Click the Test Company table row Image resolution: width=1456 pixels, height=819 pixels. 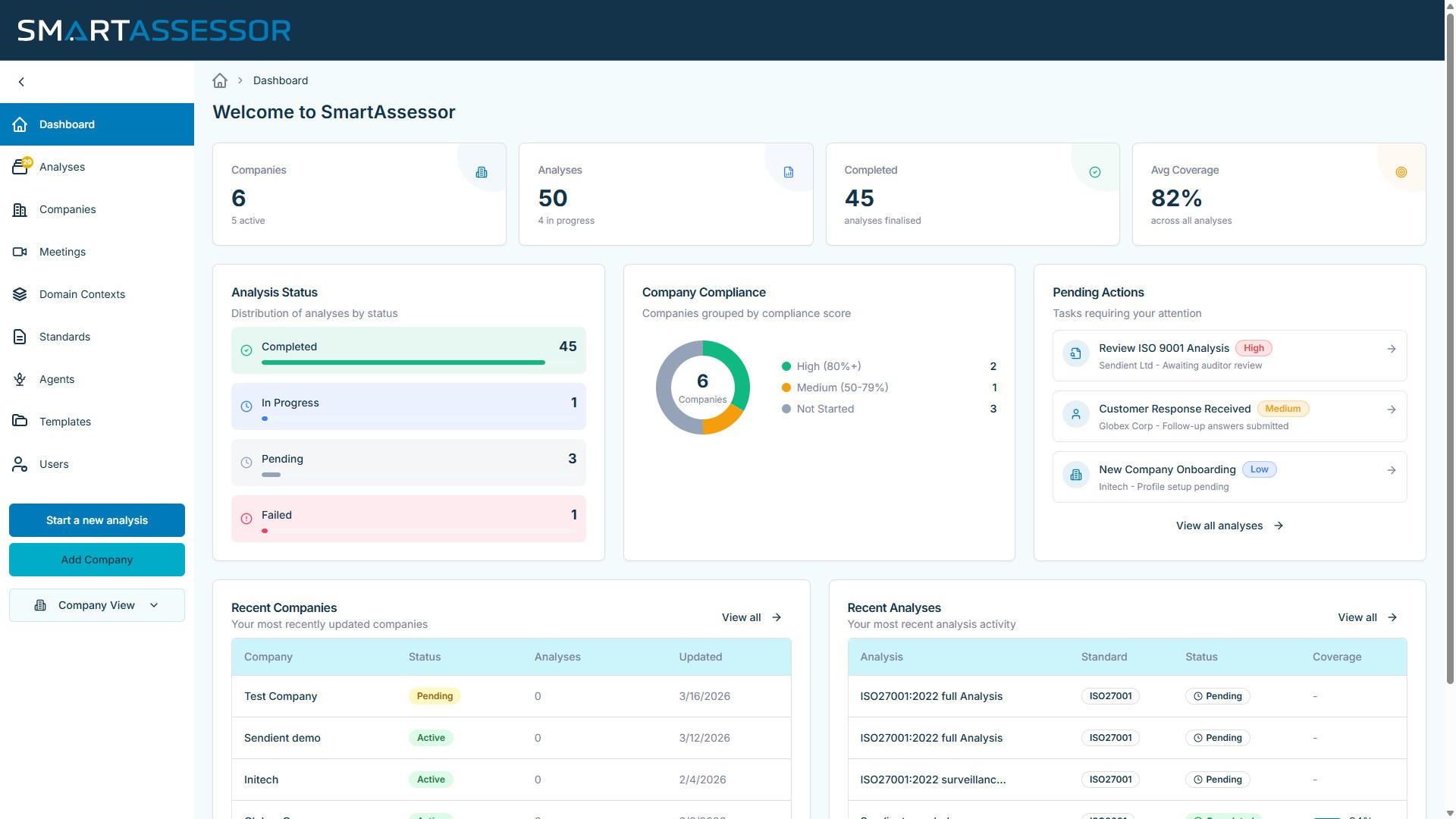pyautogui.click(x=281, y=696)
